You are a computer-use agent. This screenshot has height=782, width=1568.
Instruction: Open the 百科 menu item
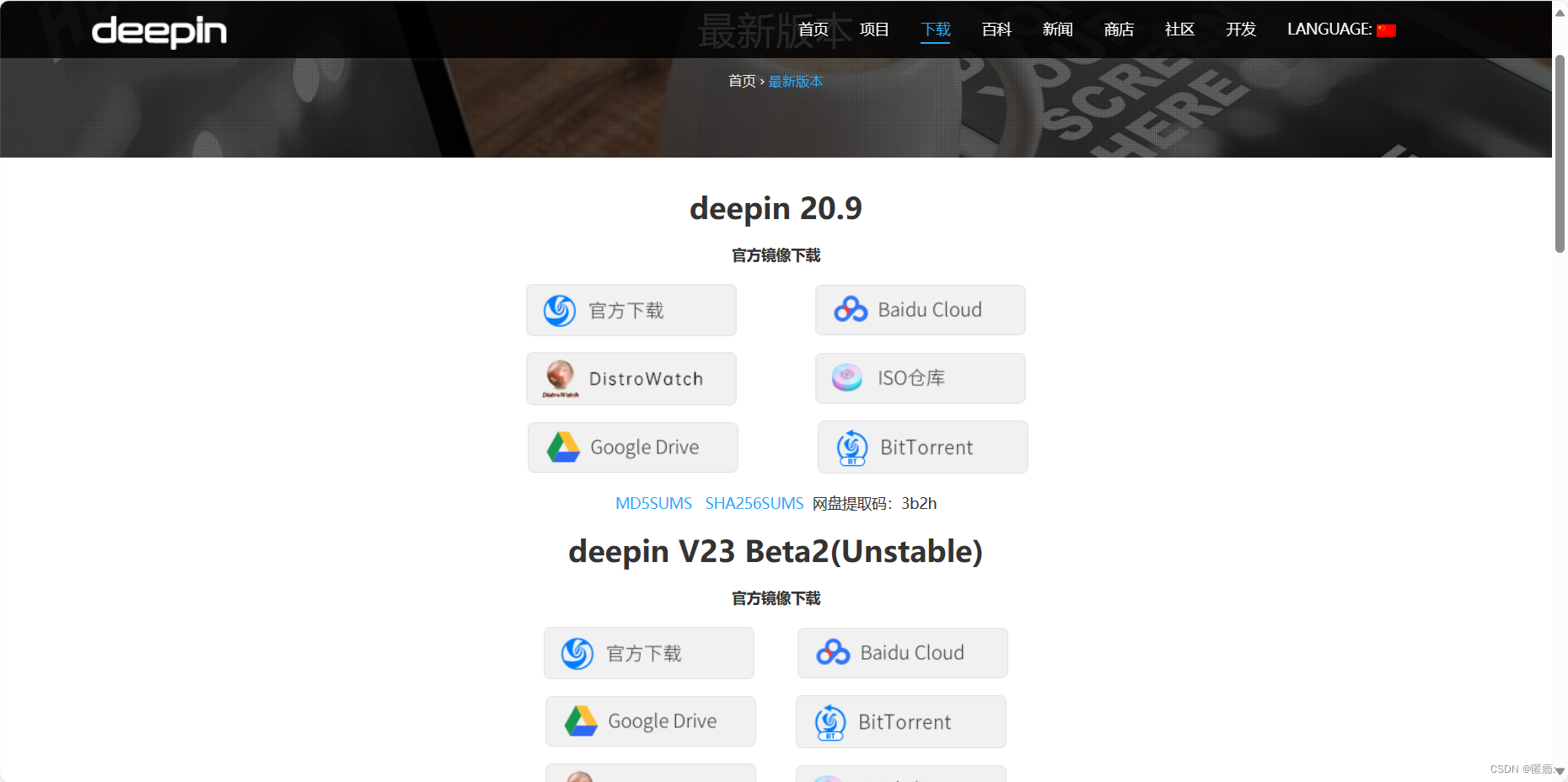996,29
